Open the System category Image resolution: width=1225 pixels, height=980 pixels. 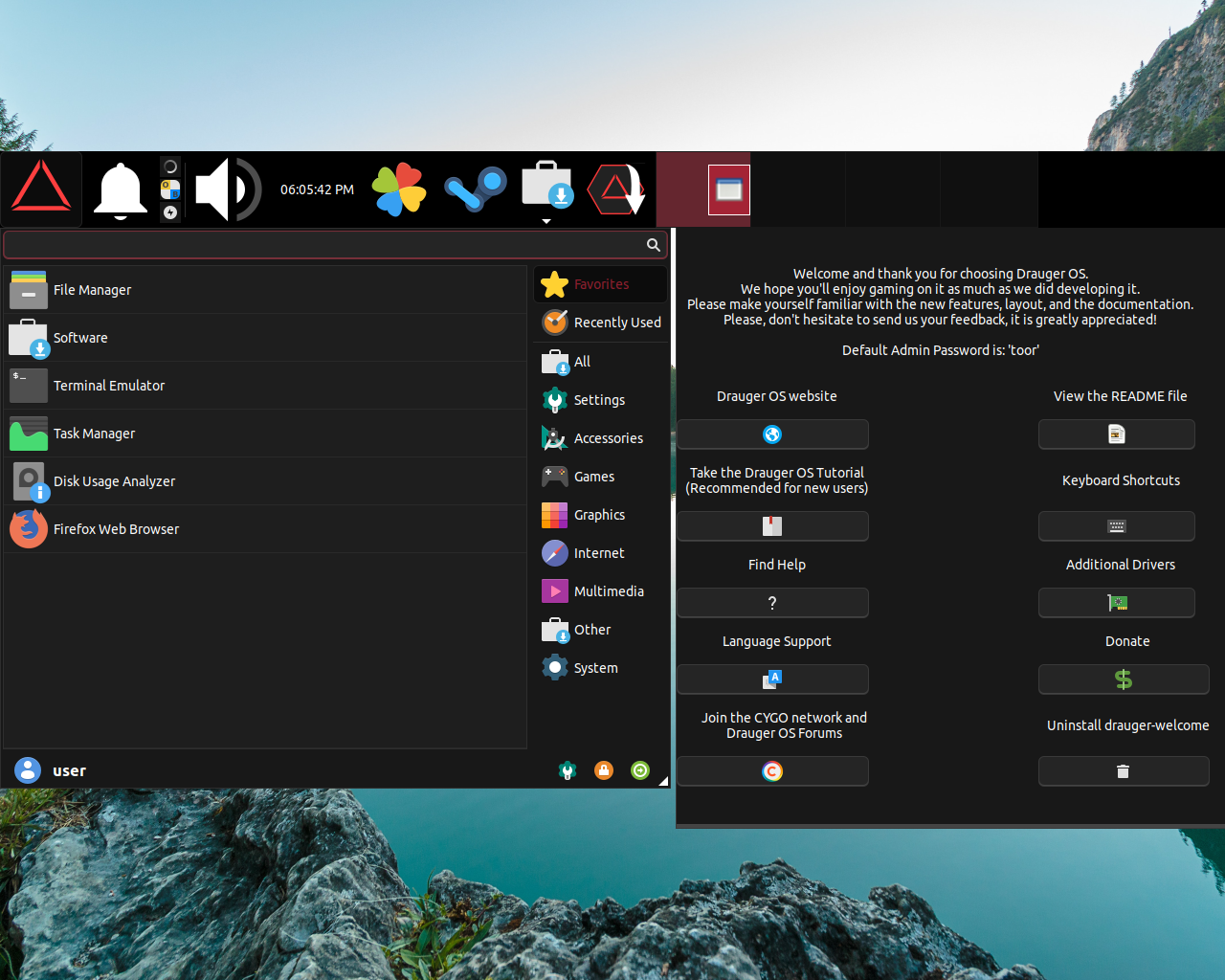pyautogui.click(x=600, y=668)
